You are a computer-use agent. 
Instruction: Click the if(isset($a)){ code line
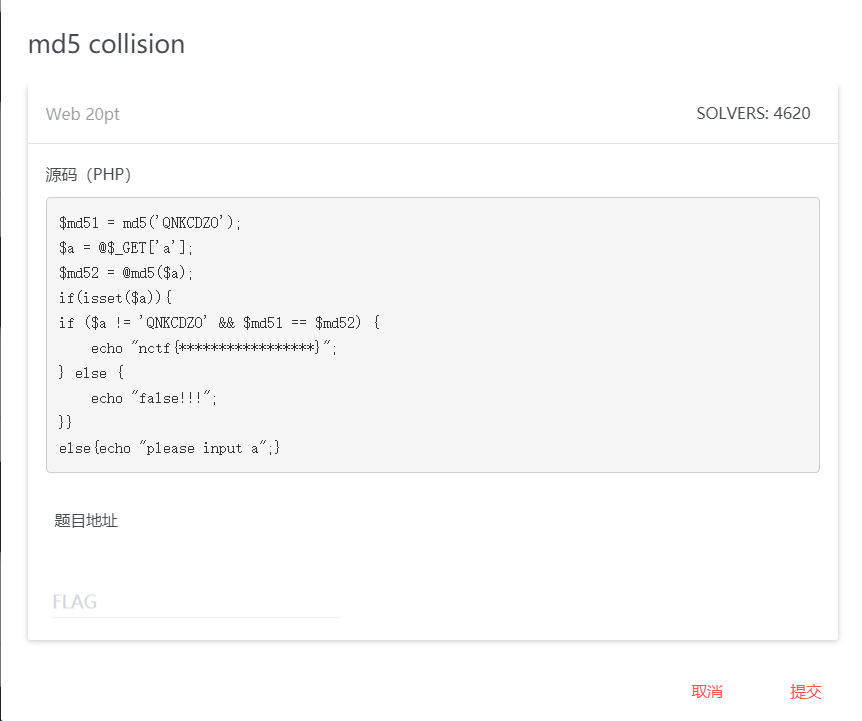pos(115,298)
